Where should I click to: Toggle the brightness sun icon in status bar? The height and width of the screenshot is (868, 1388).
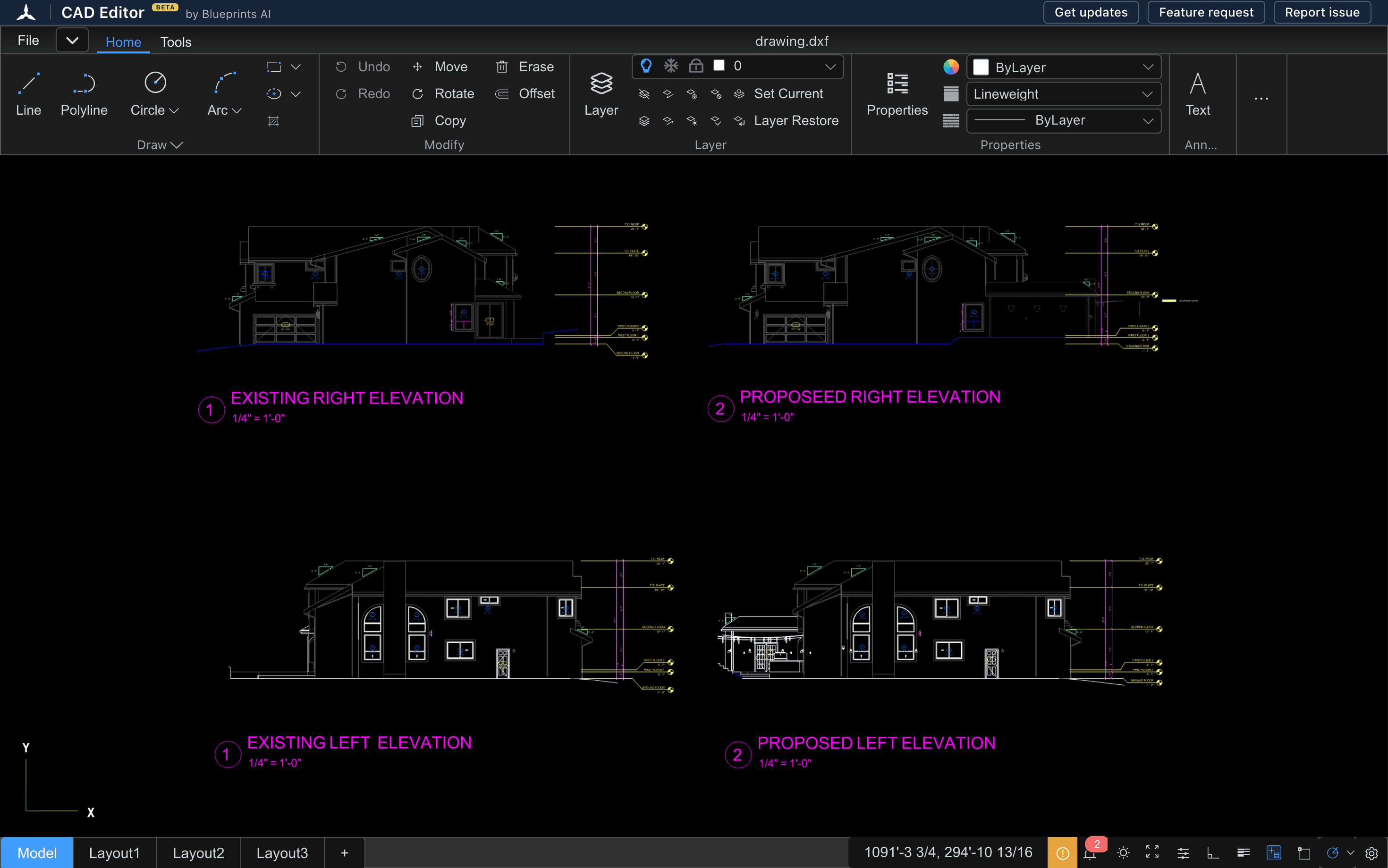[x=1123, y=852]
